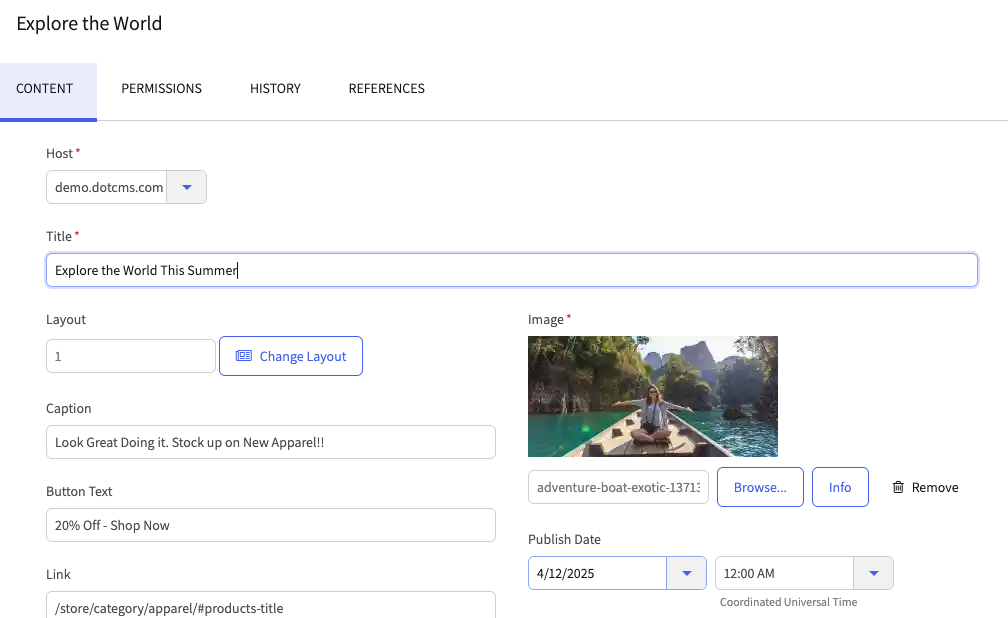Screen dimensions: 1008x618
Task: Click the Link path input field
Action: pos(270,605)
